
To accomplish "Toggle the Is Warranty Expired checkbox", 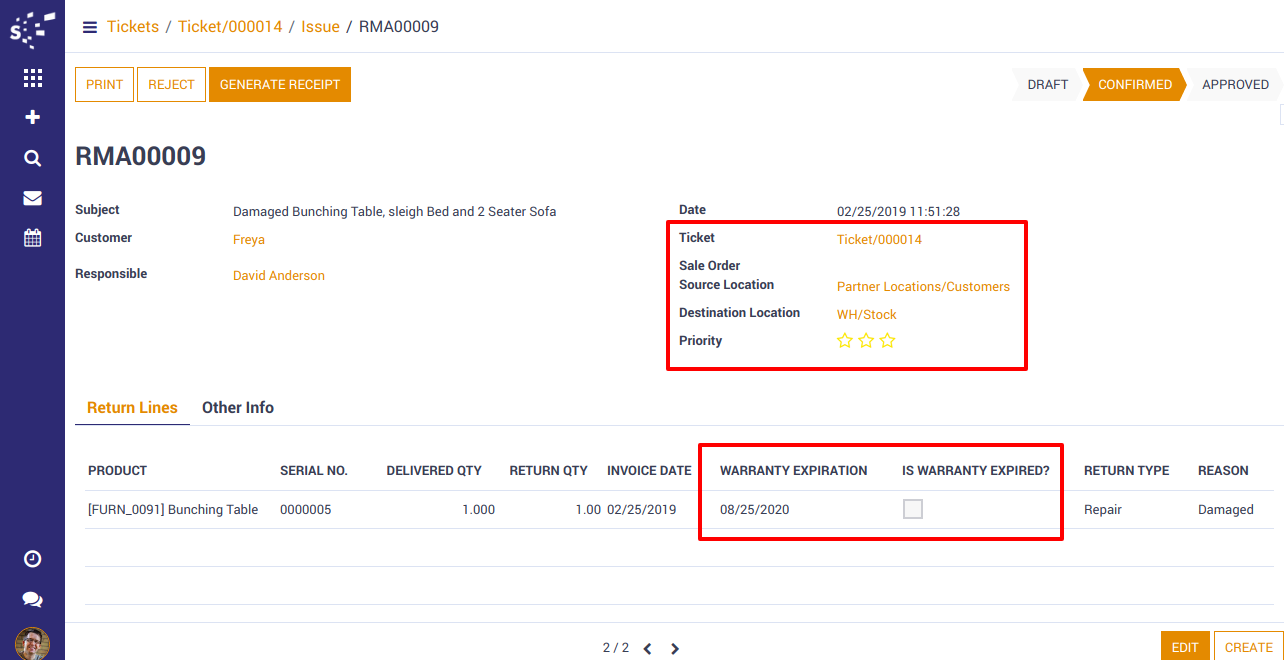I will point(912,509).
